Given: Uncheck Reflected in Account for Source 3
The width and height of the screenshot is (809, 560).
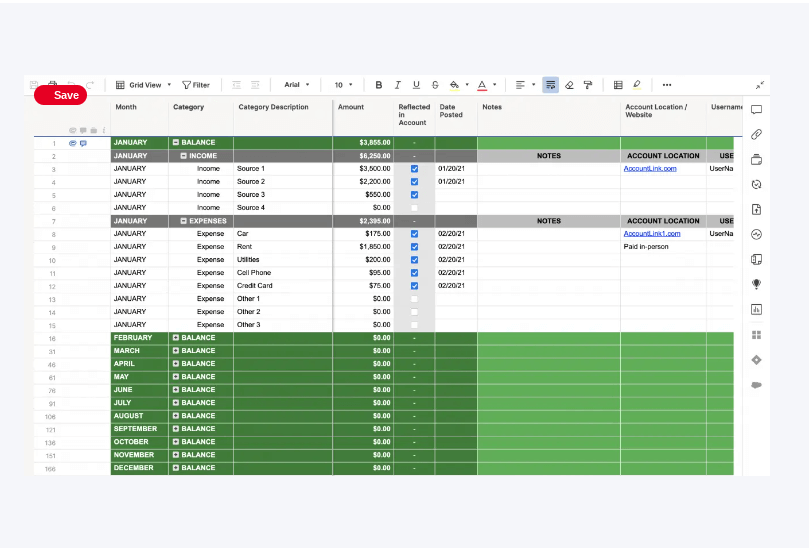Looking at the screenshot, I should pyautogui.click(x=414, y=195).
